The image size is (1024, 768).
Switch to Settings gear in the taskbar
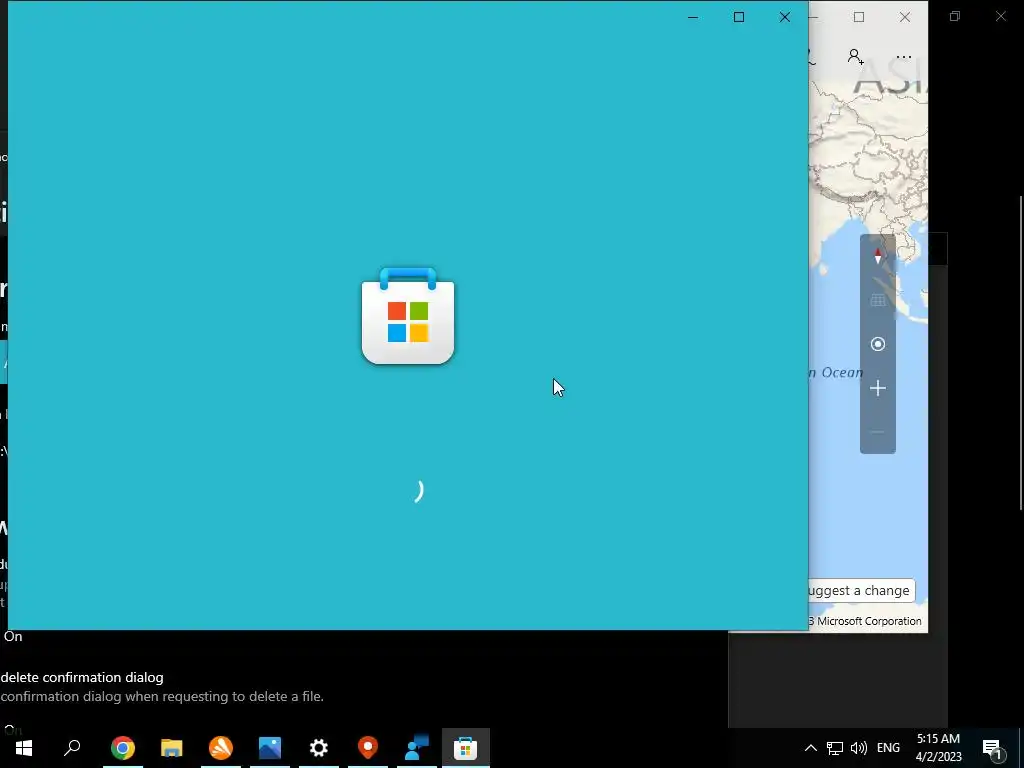click(319, 748)
